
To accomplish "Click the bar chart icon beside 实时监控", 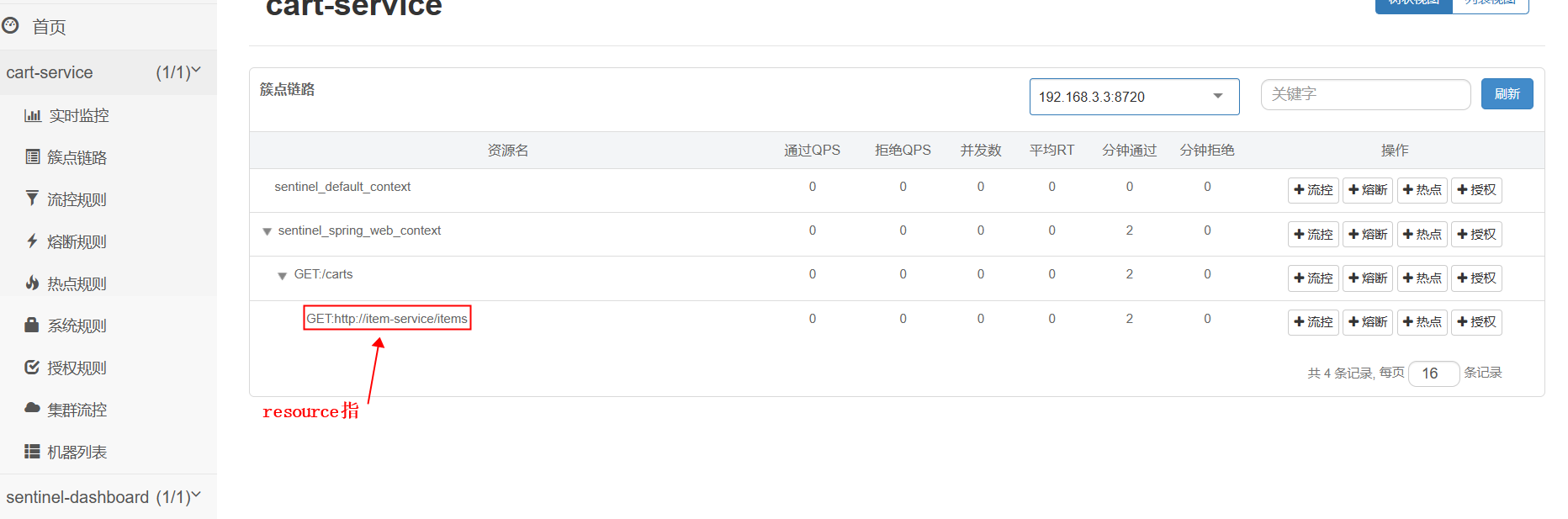I will coord(32,115).
